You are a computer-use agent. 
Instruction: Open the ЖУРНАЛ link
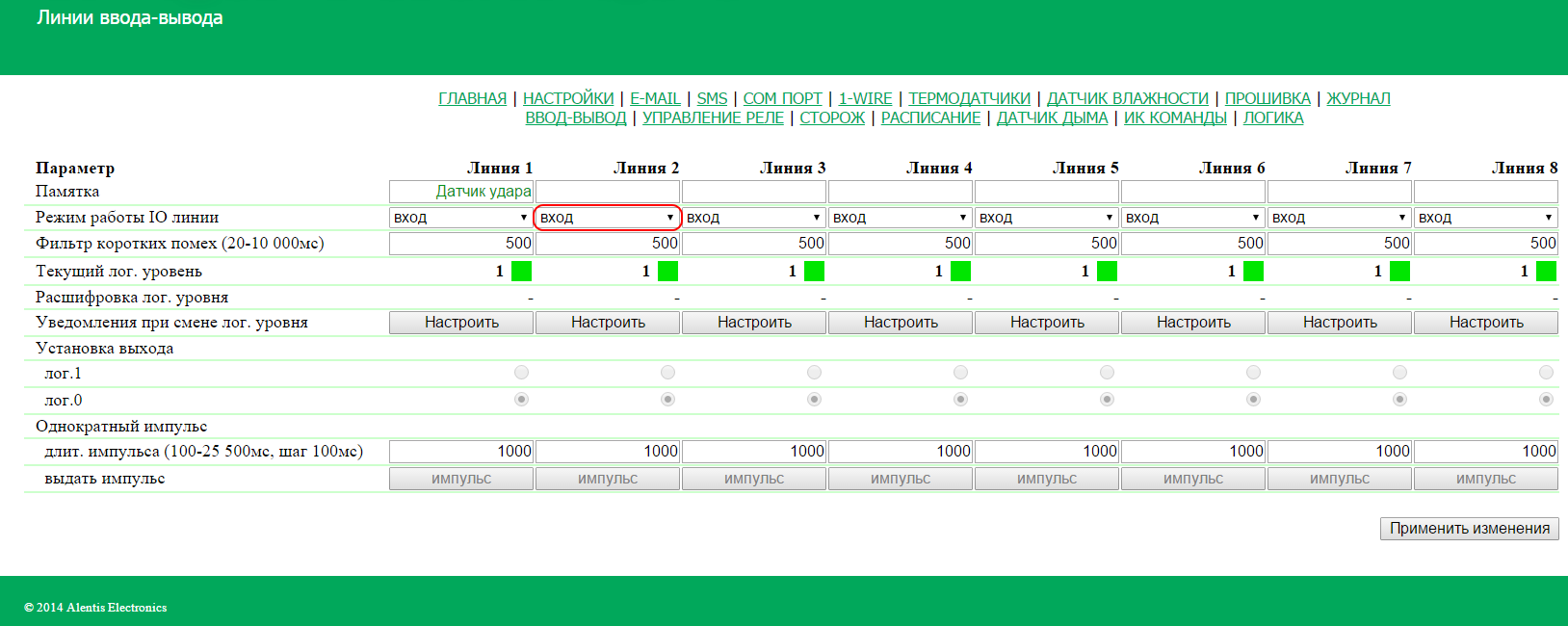(1358, 98)
